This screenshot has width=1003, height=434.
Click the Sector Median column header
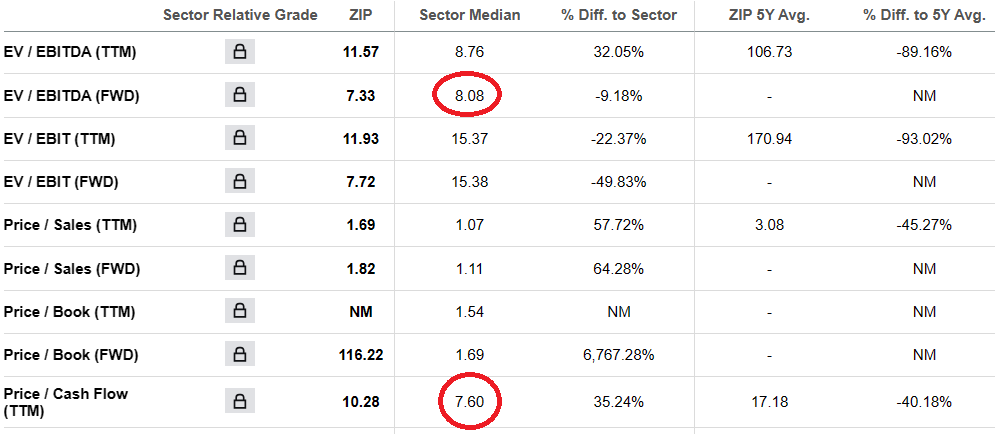point(470,15)
